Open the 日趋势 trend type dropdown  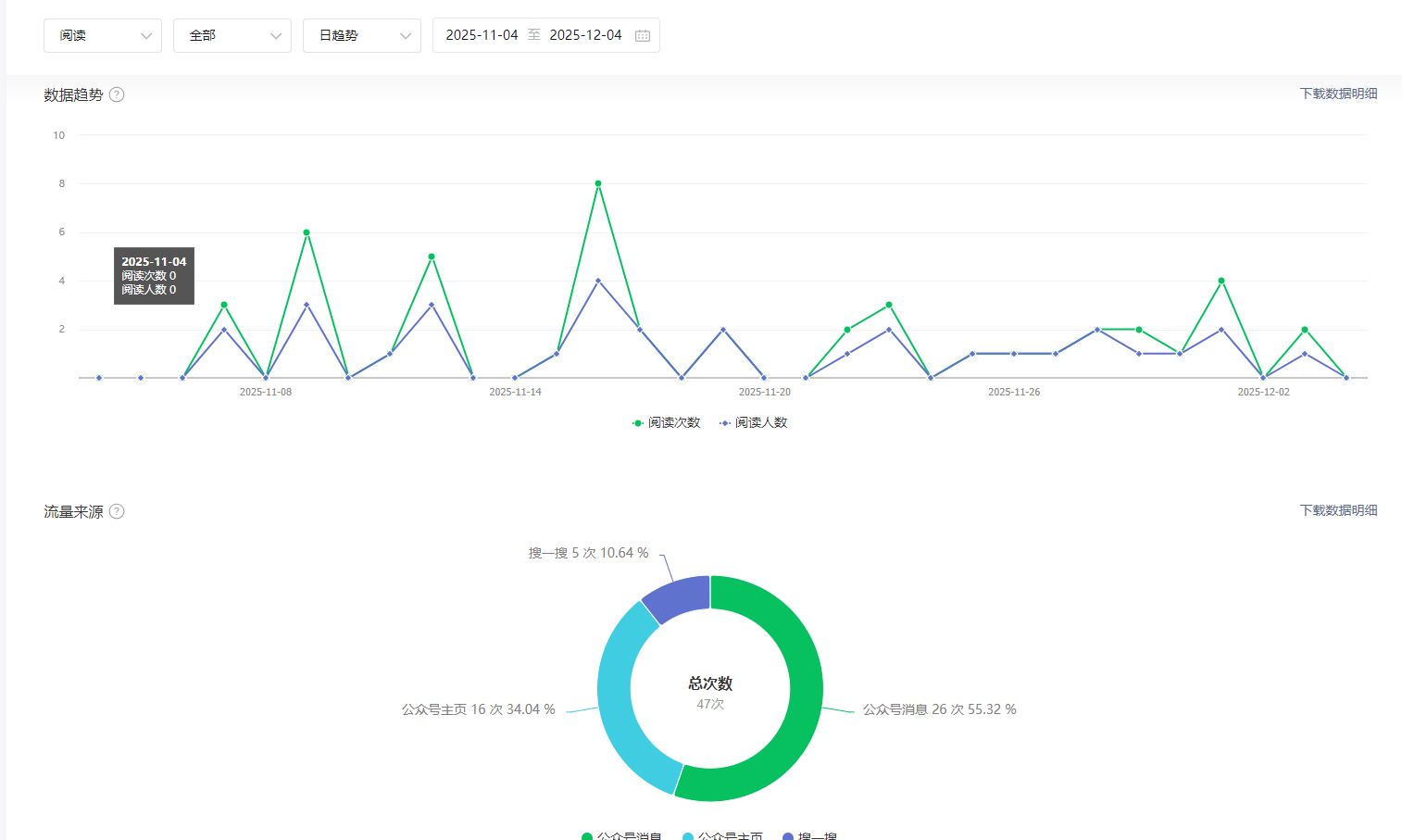click(x=362, y=35)
